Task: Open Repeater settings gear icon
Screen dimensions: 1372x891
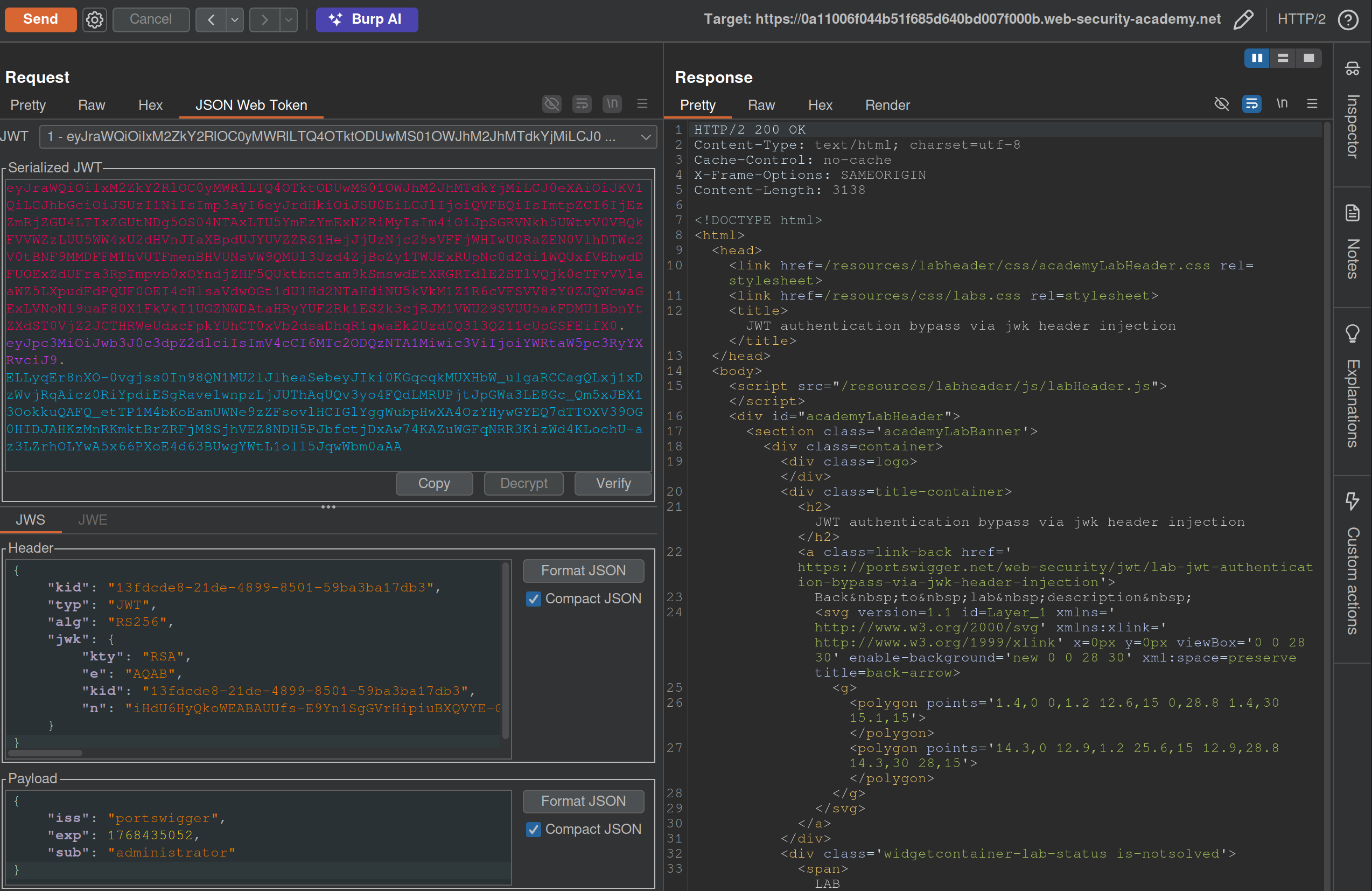Action: pos(95,19)
